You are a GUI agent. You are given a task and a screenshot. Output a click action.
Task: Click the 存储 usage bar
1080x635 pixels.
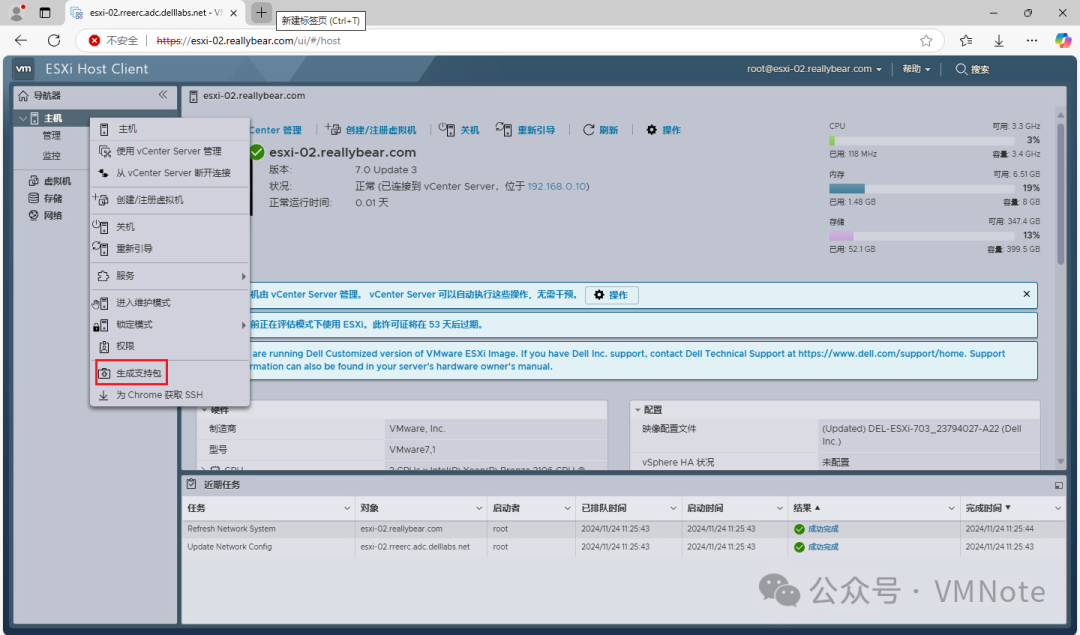[921, 236]
